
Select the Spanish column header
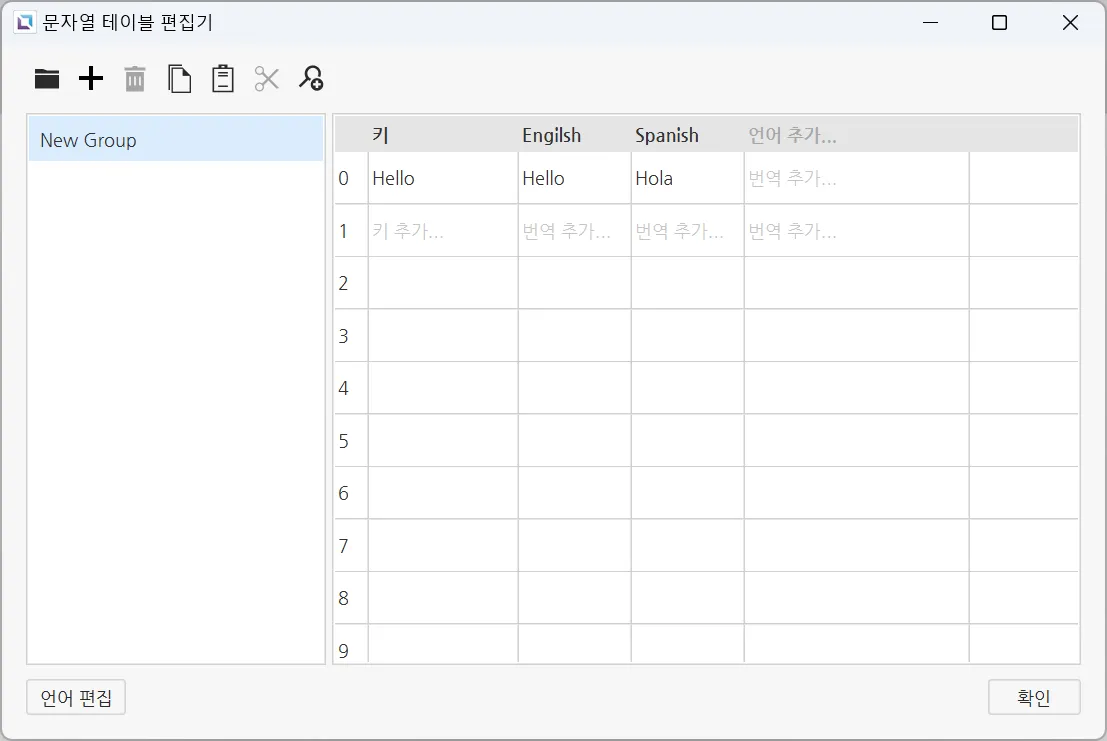click(666, 136)
